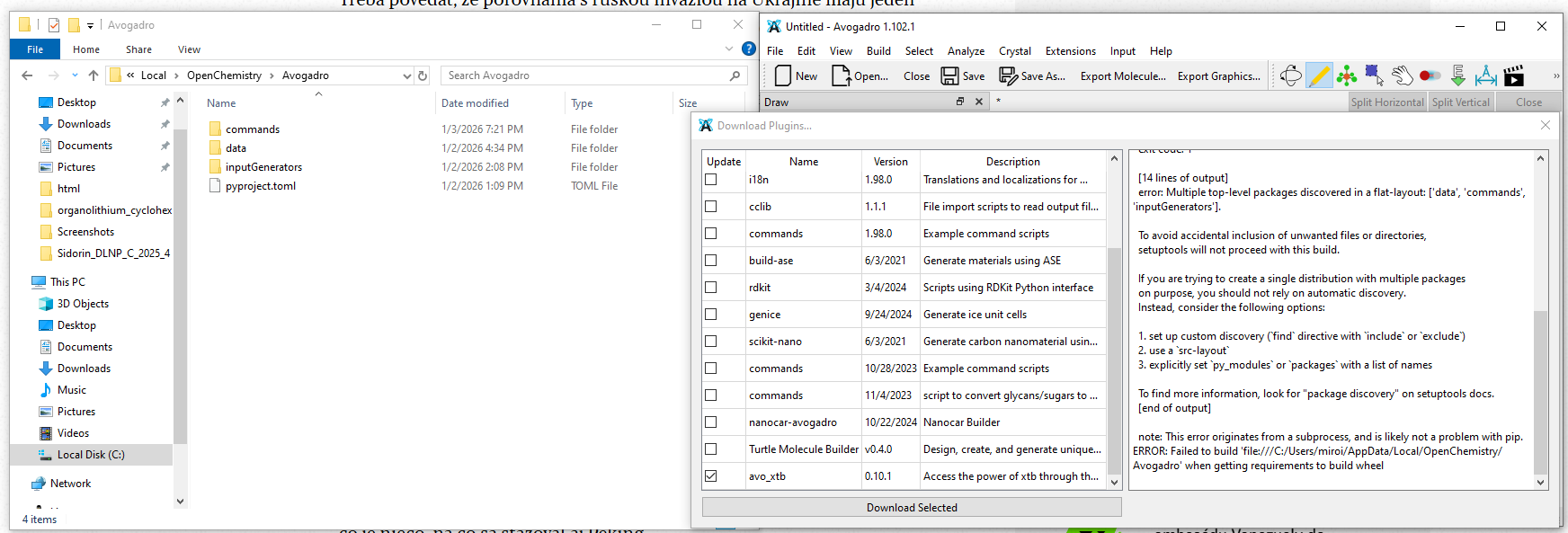The image size is (1568, 533).
Task: Select the Navigate tool in Avogadro toolbar
Action: pyautogui.click(x=1291, y=76)
